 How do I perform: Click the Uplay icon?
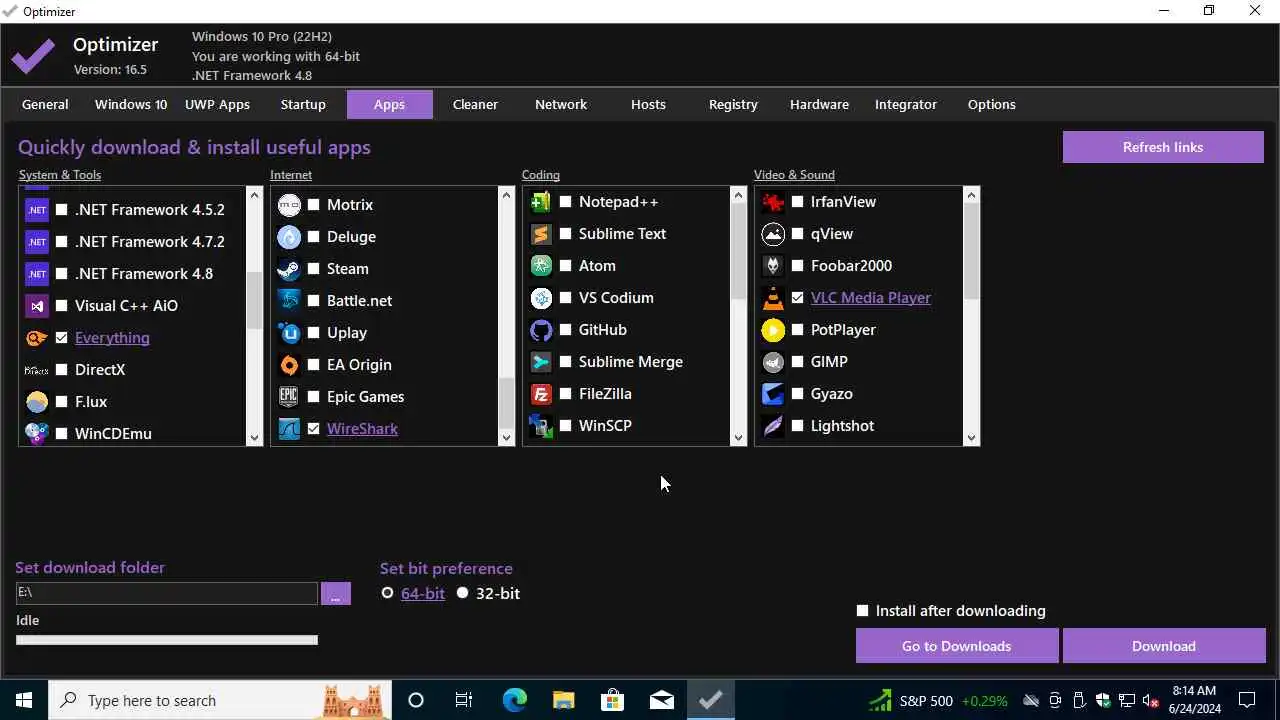[289, 333]
